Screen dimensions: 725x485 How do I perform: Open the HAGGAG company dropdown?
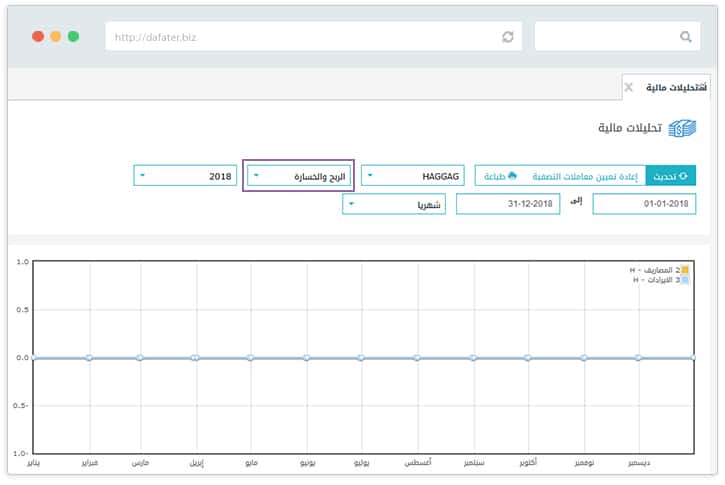(412, 176)
